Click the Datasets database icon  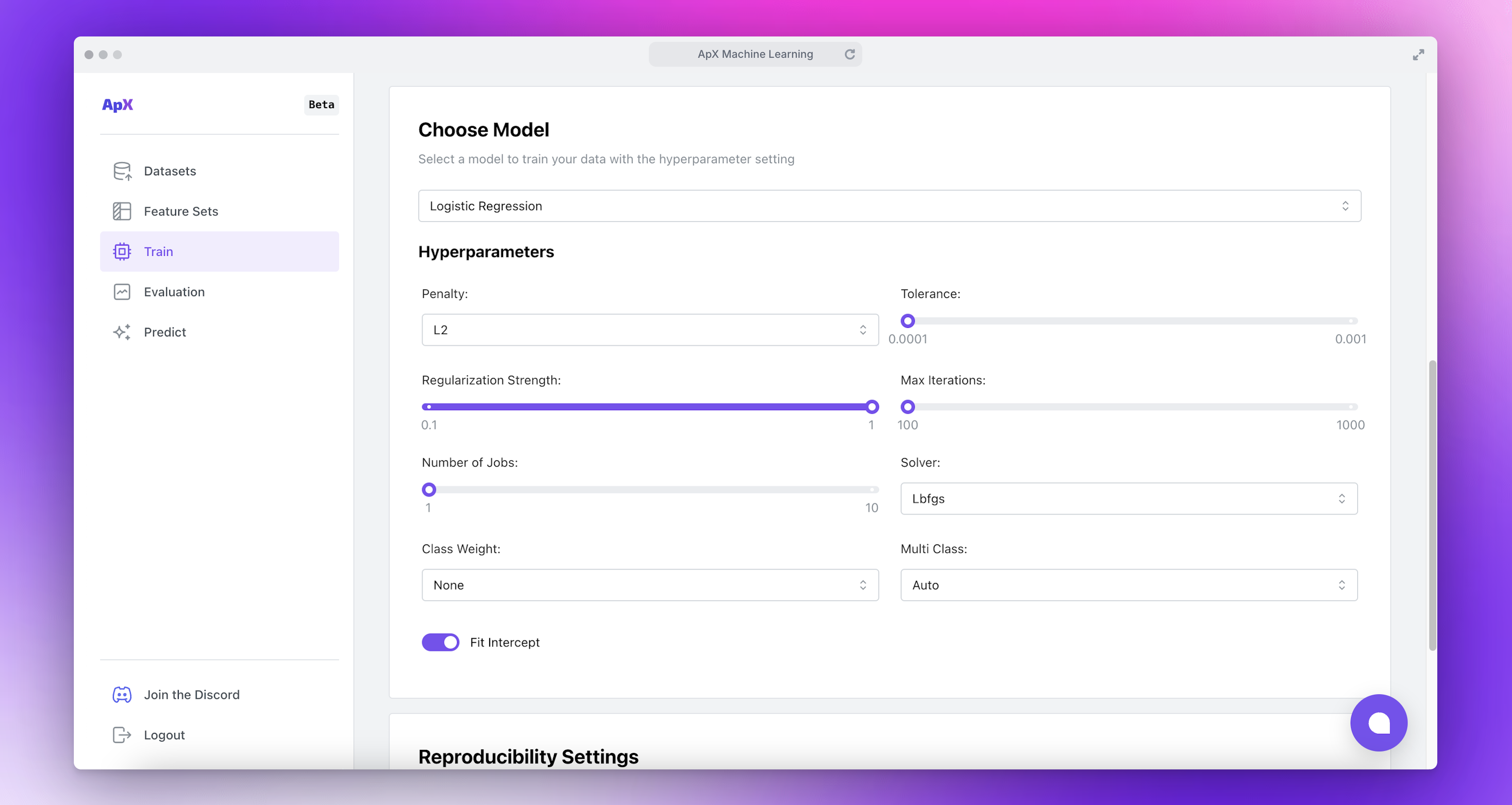122,171
